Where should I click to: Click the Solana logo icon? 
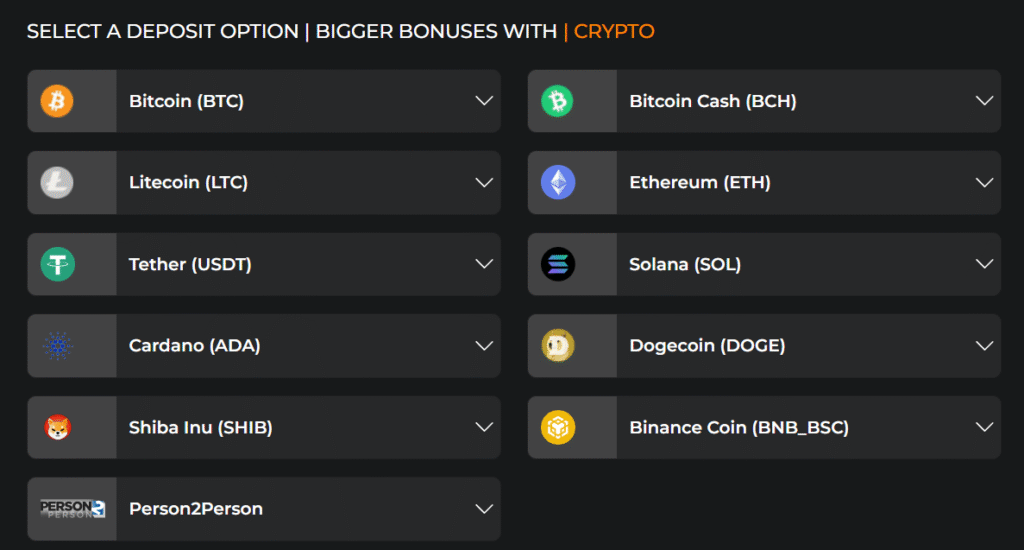558,264
